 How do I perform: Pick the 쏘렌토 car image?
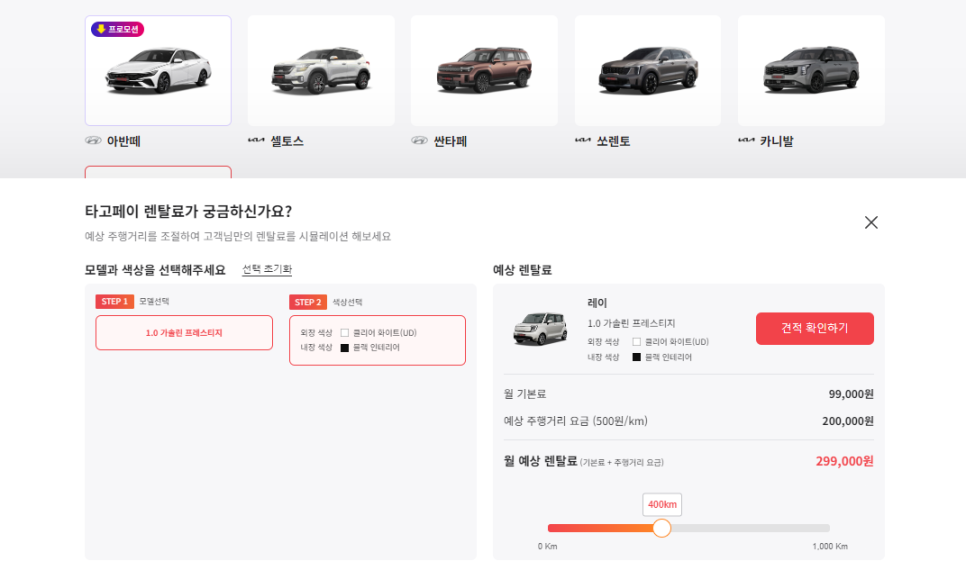click(x=647, y=72)
